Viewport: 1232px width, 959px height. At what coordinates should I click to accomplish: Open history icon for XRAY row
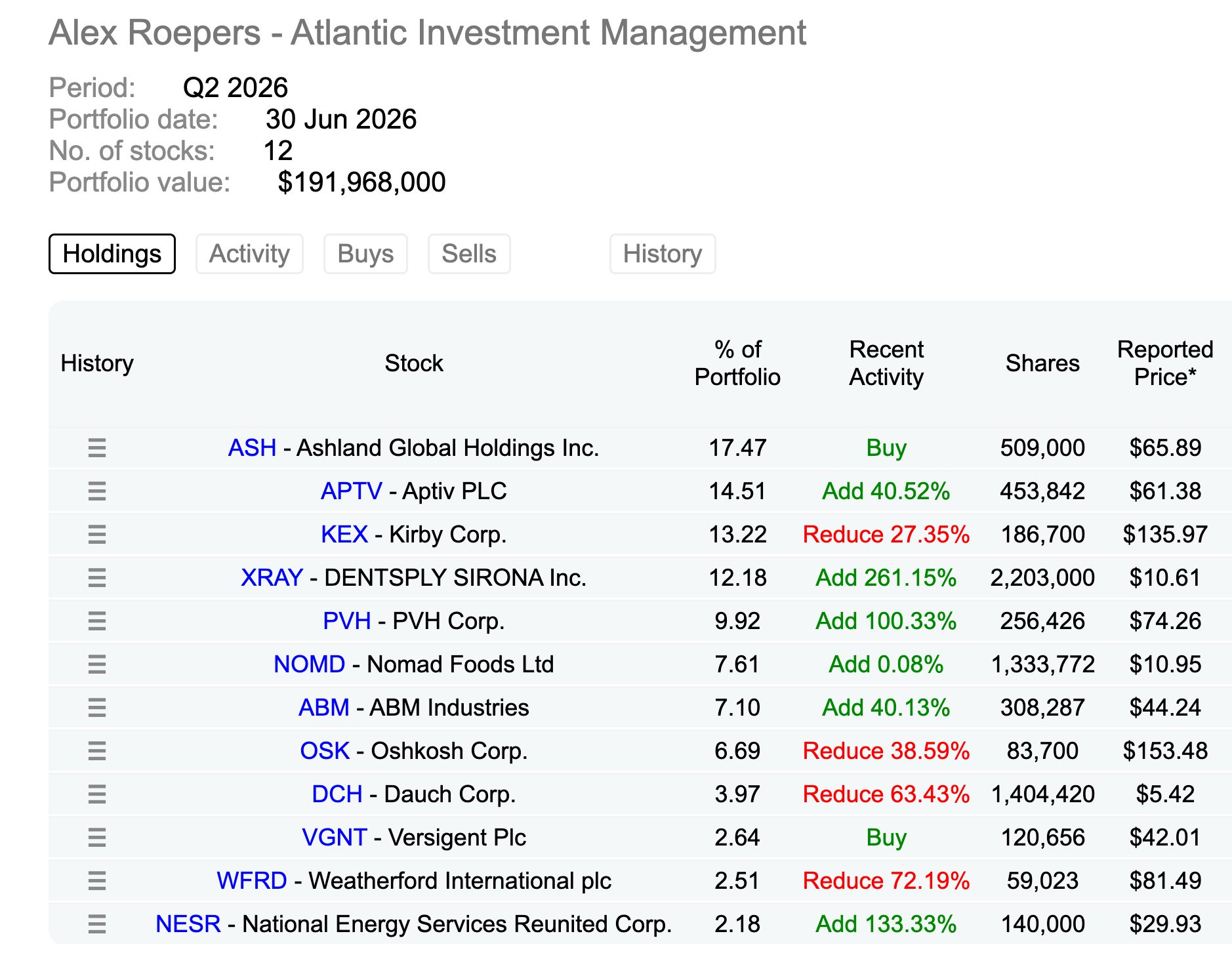click(97, 578)
